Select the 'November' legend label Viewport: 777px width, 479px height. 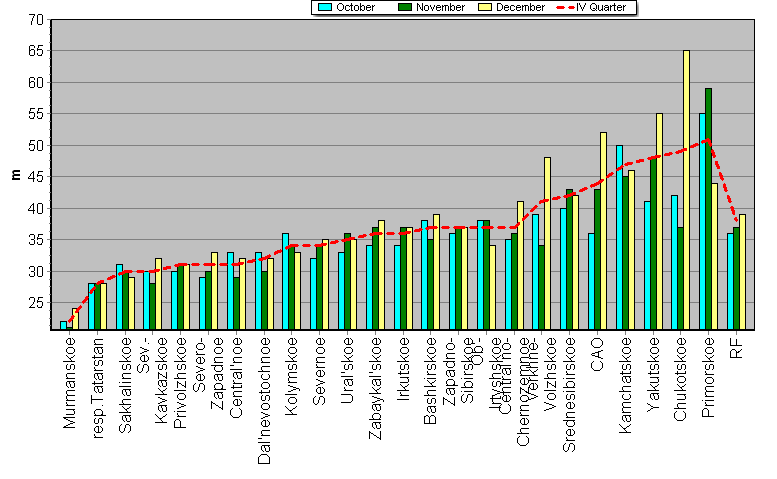[440, 7]
